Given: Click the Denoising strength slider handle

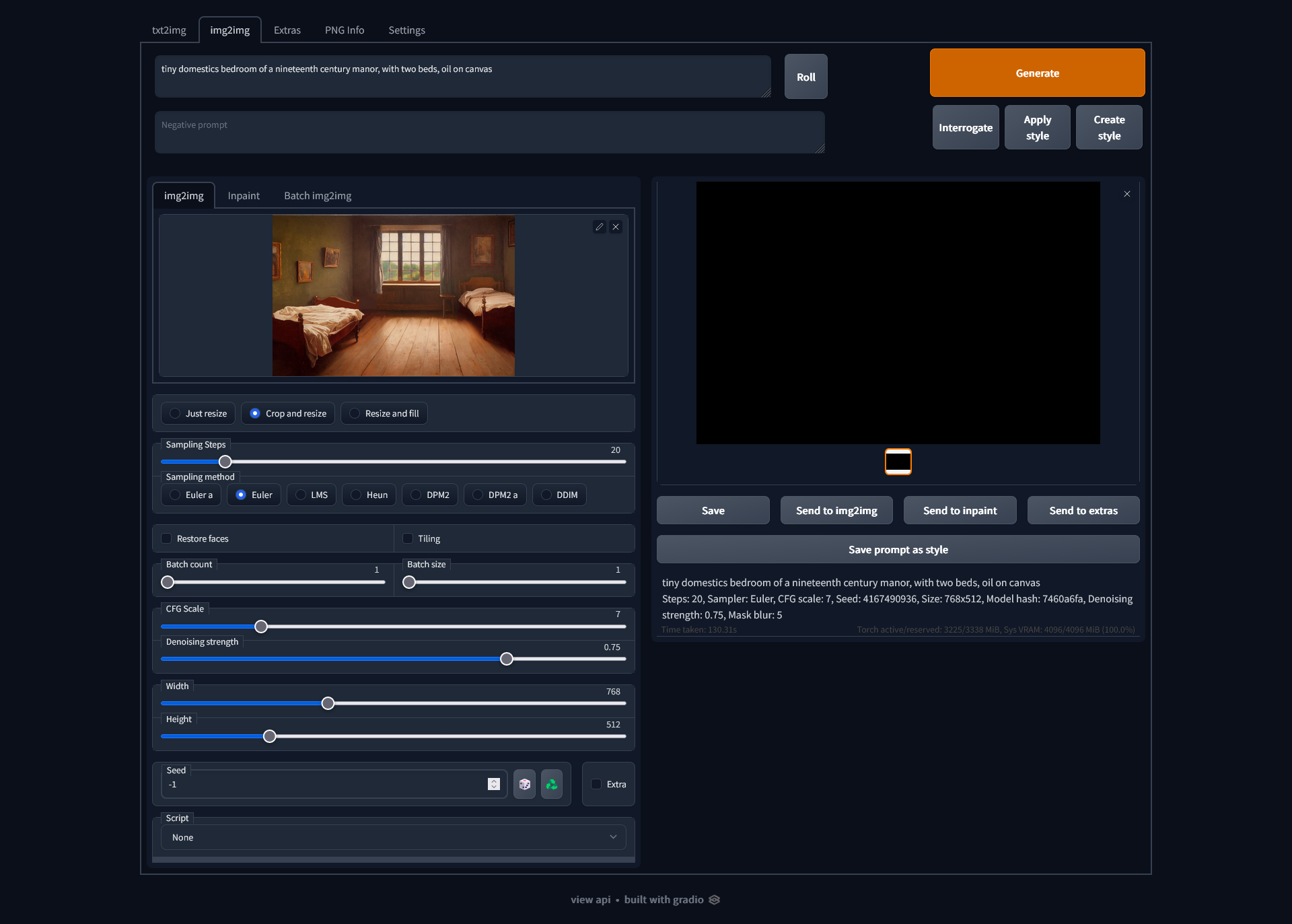Looking at the screenshot, I should pyautogui.click(x=507, y=659).
